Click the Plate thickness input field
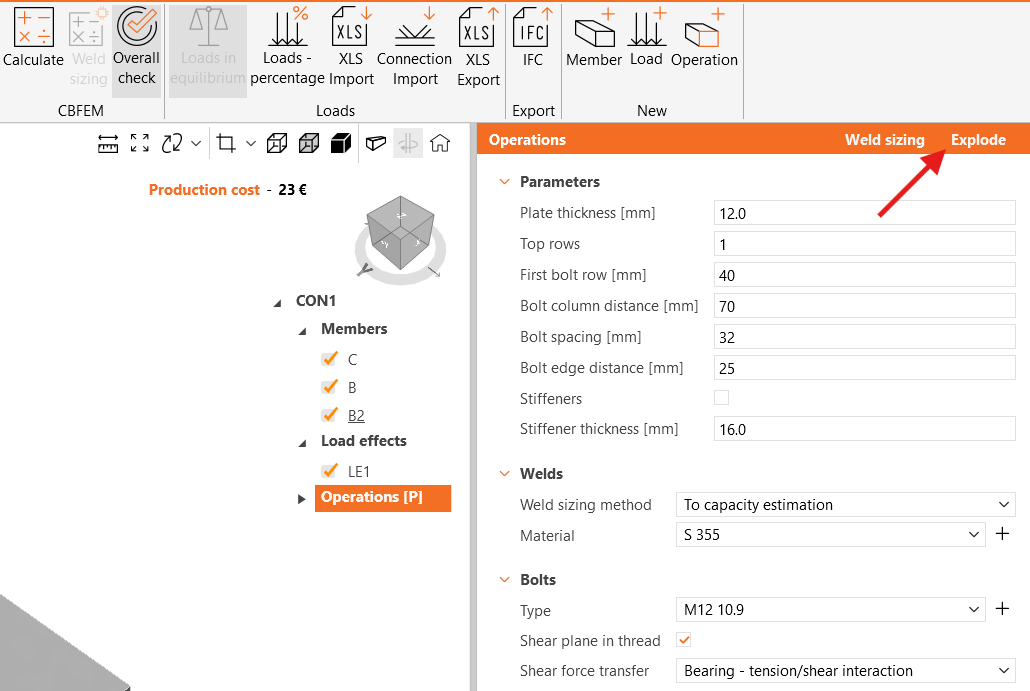Image resolution: width=1030 pixels, height=691 pixels. 865,213
